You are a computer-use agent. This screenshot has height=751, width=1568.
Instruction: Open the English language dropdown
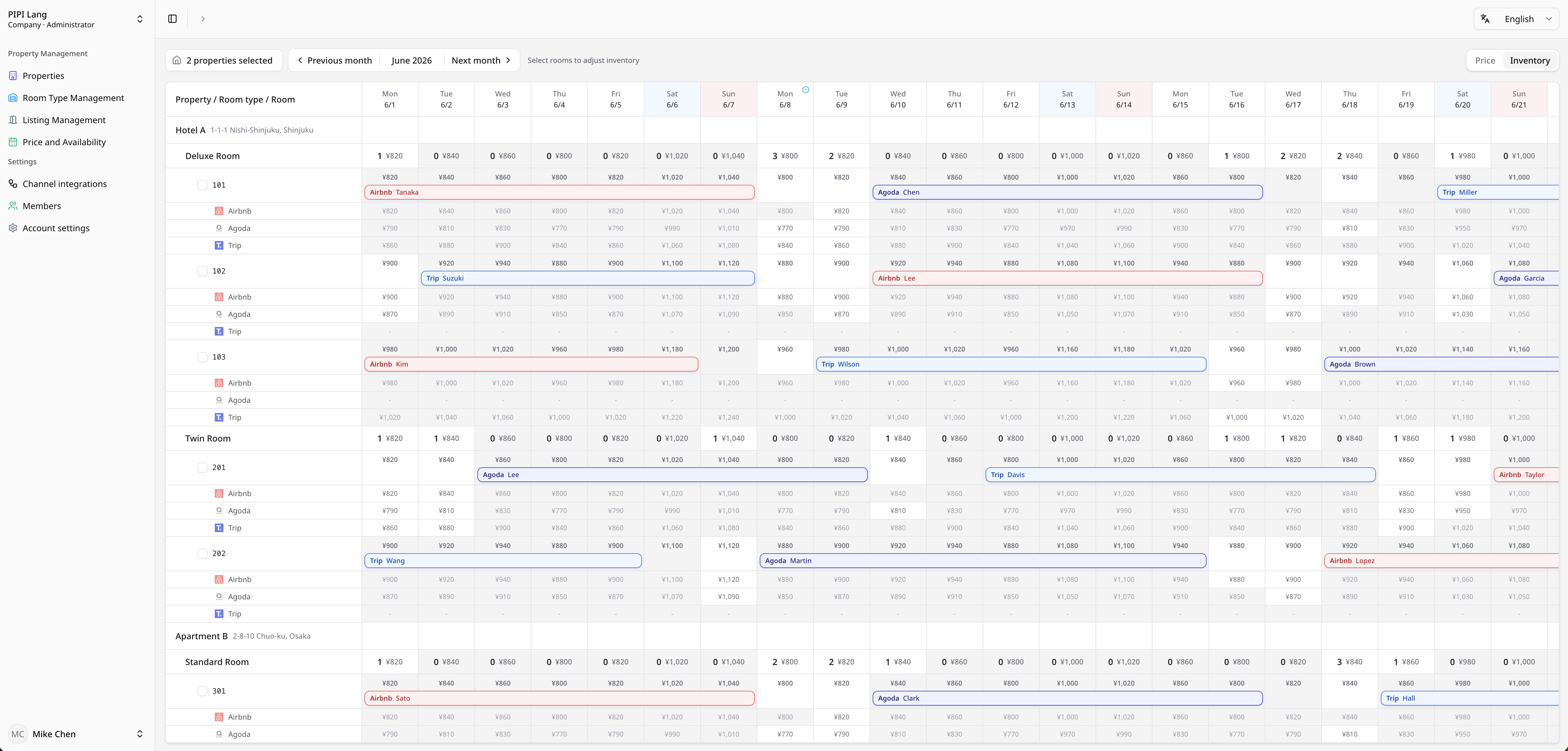1516,19
